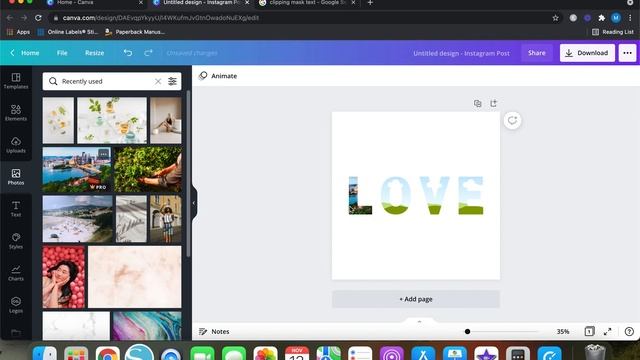This screenshot has width=640, height=360.
Task: Open the Notes panel
Action: click(214, 331)
